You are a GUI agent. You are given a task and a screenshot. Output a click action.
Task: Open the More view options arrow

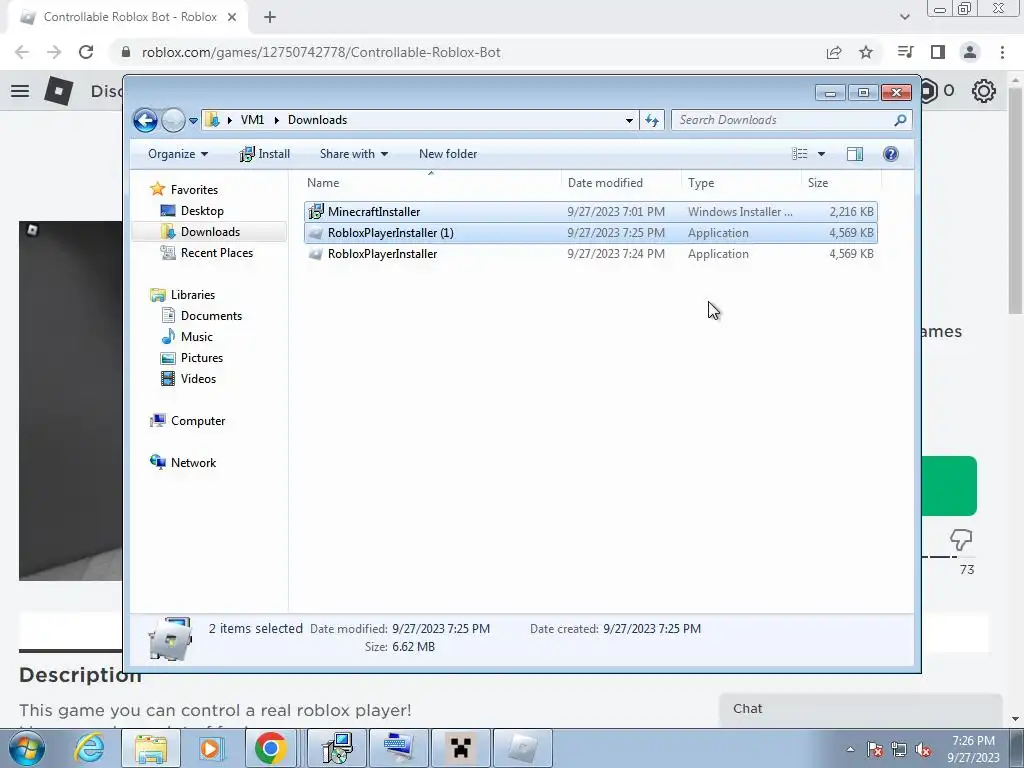point(822,154)
